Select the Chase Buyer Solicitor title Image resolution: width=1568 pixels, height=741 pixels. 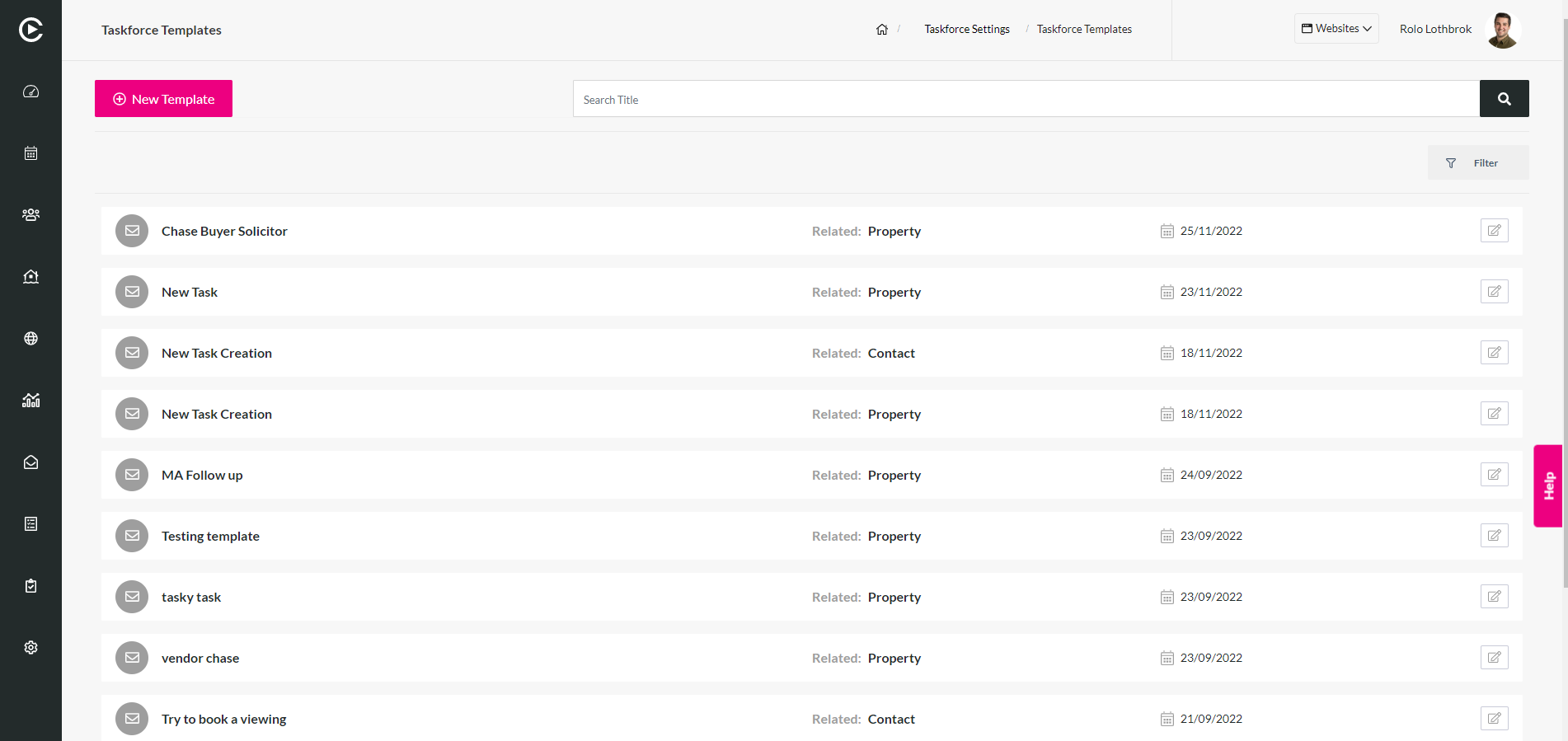point(224,232)
